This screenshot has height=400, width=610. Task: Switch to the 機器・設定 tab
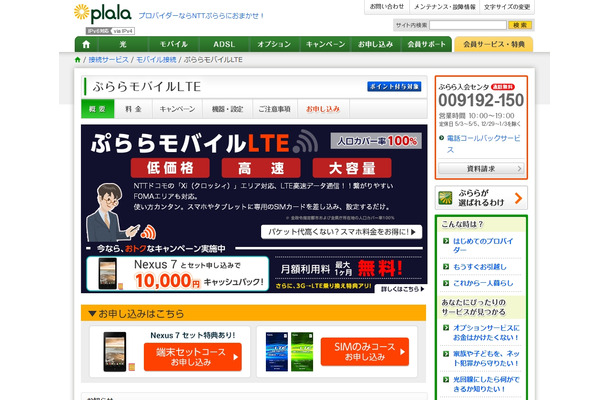pos(228,109)
